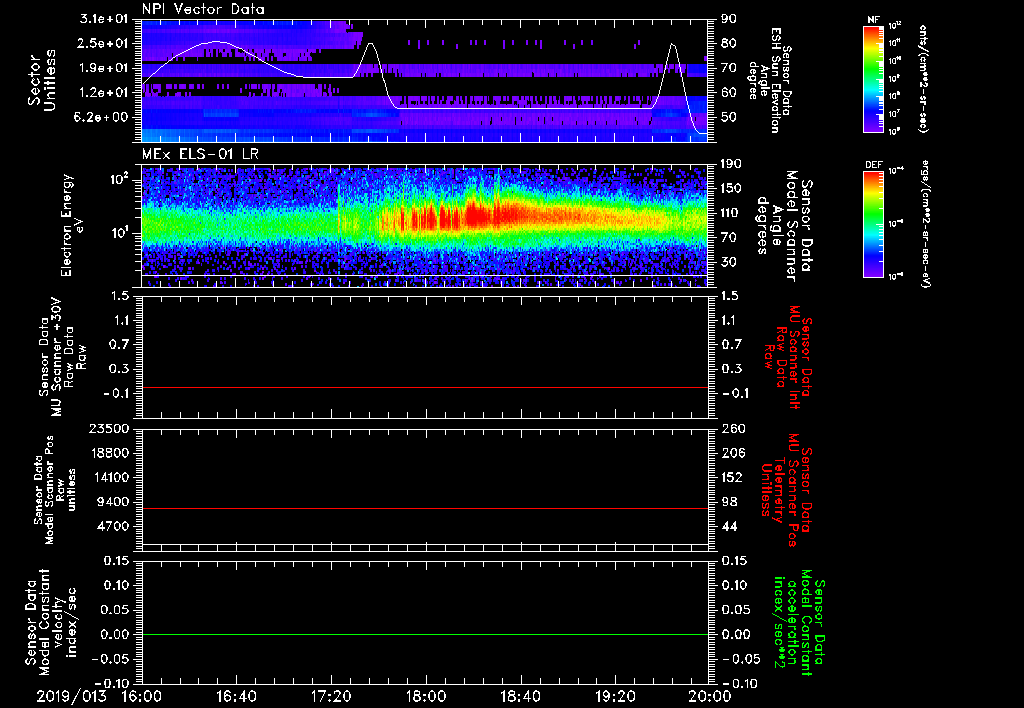Click the 17:20 time tick label
The width and height of the screenshot is (1024, 708).
pyautogui.click(x=331, y=696)
